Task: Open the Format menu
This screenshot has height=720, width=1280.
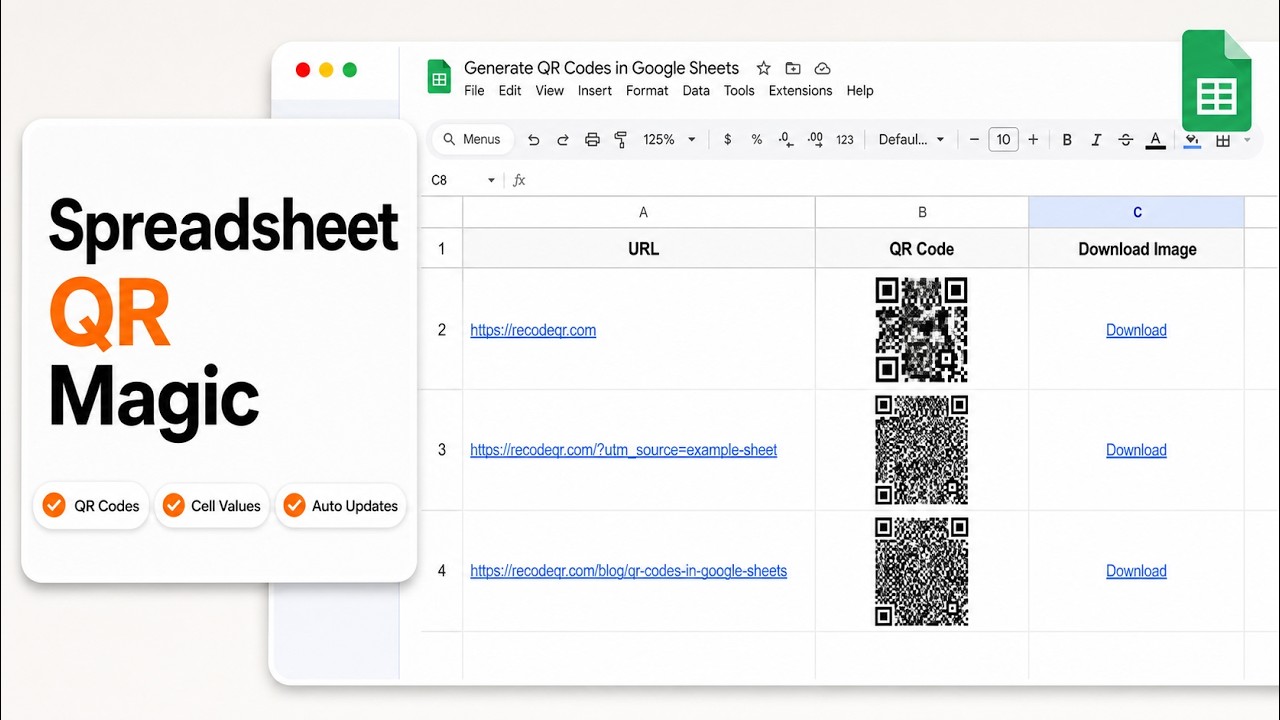Action: (647, 90)
